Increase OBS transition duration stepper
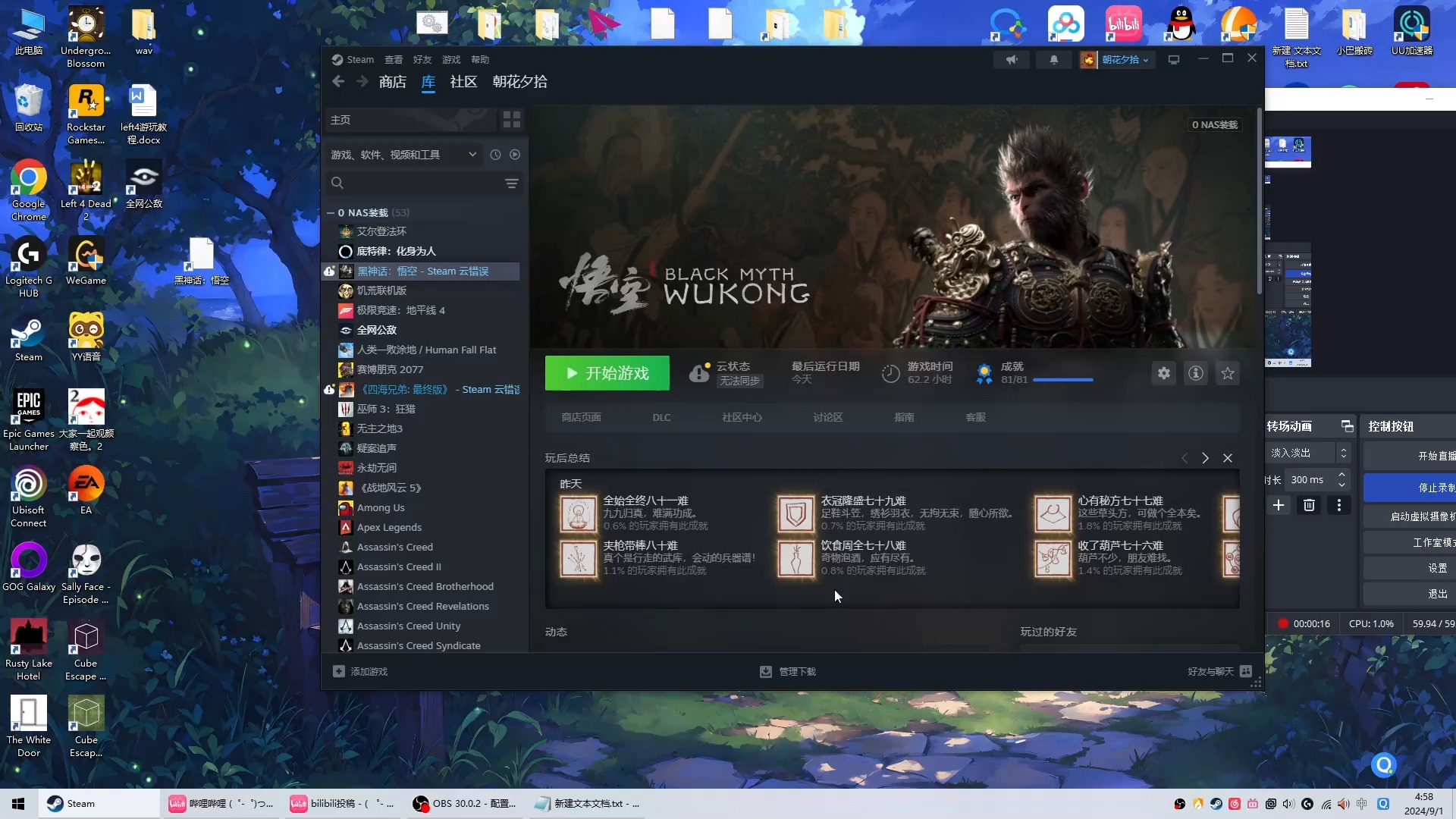 tap(1341, 475)
